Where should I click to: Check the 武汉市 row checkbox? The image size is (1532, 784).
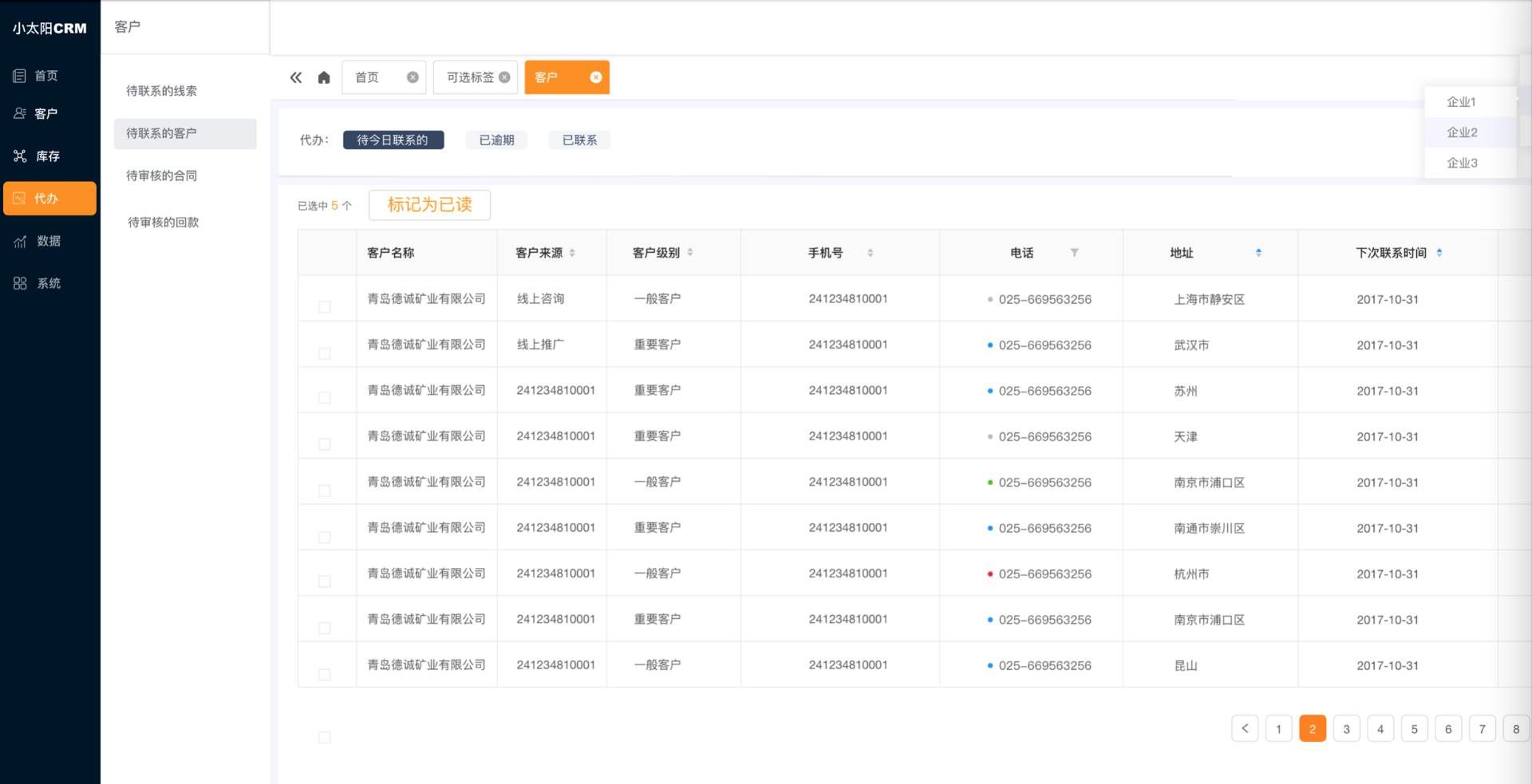[x=325, y=353]
